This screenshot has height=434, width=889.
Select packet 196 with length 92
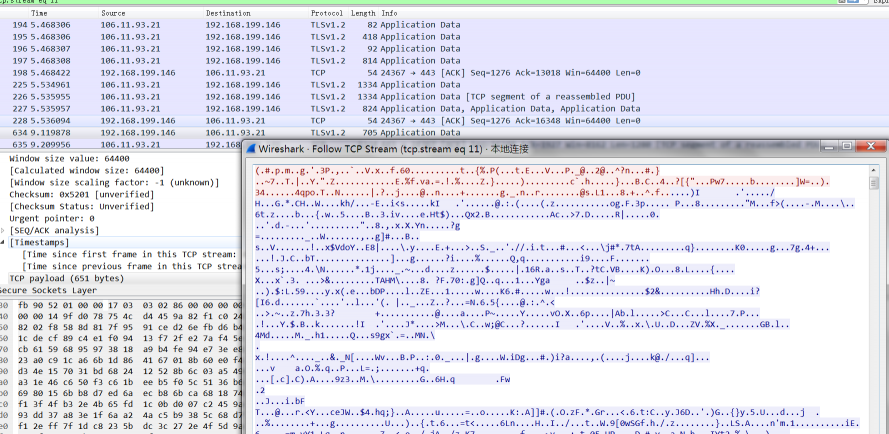coord(444,49)
